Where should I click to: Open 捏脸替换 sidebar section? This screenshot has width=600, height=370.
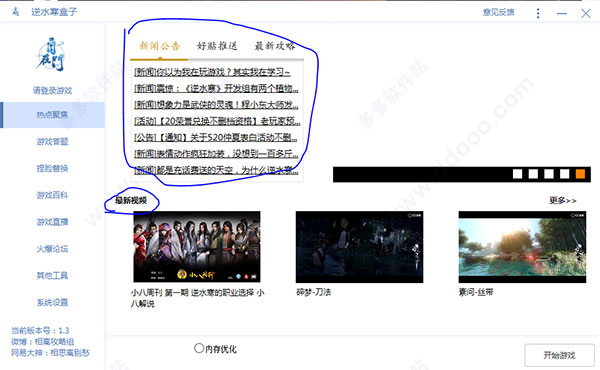52,168
